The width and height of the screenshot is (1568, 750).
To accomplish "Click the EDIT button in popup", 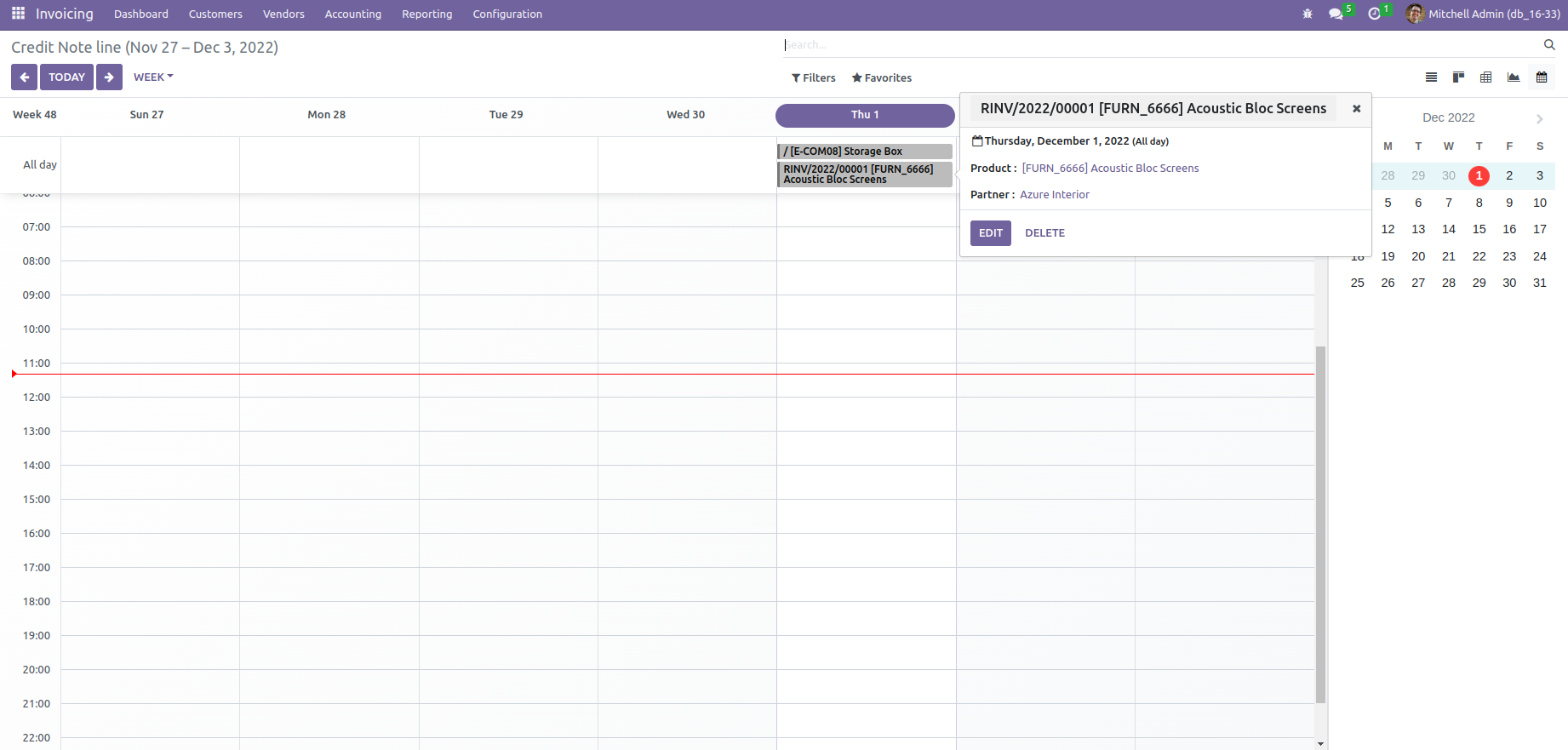I will point(991,233).
